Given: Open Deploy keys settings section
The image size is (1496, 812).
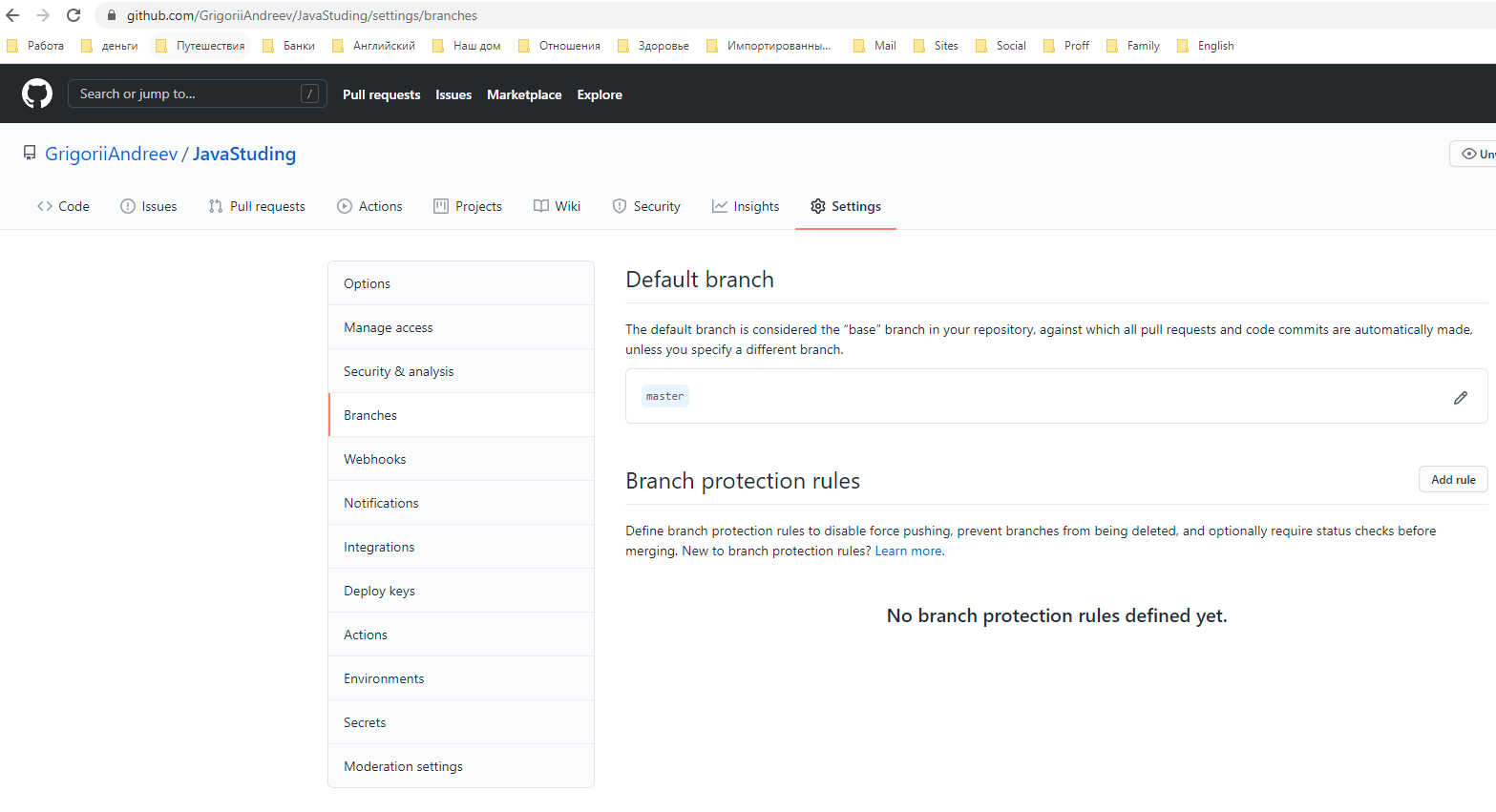Looking at the screenshot, I should [379, 590].
